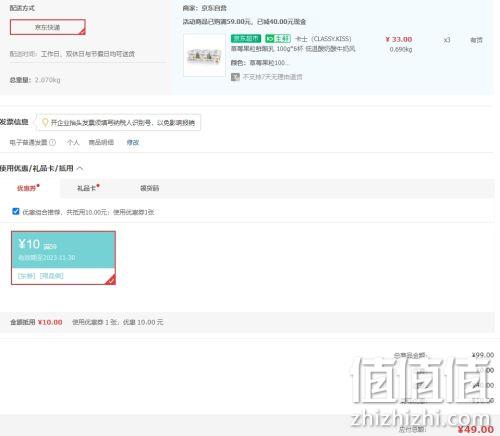Click the info icon beside 电子普通发票
The width and height of the screenshot is (500, 436).
53,142
